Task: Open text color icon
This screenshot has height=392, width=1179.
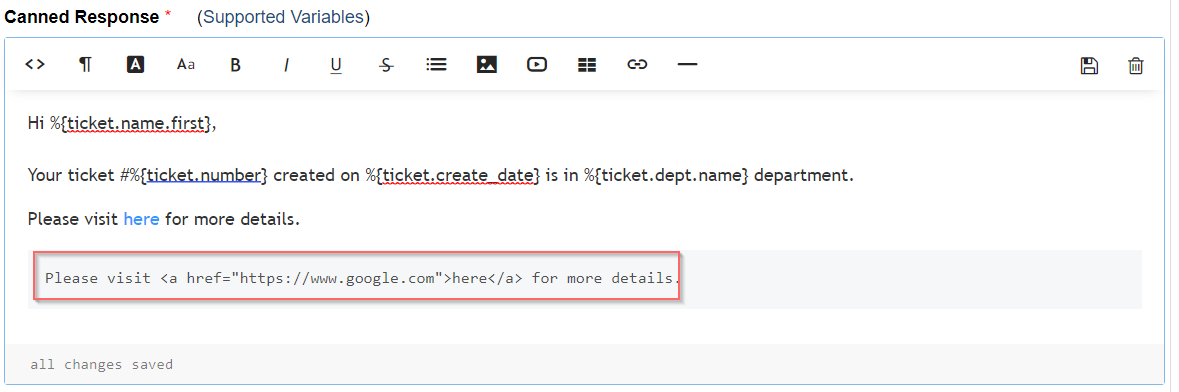Action: (x=135, y=65)
